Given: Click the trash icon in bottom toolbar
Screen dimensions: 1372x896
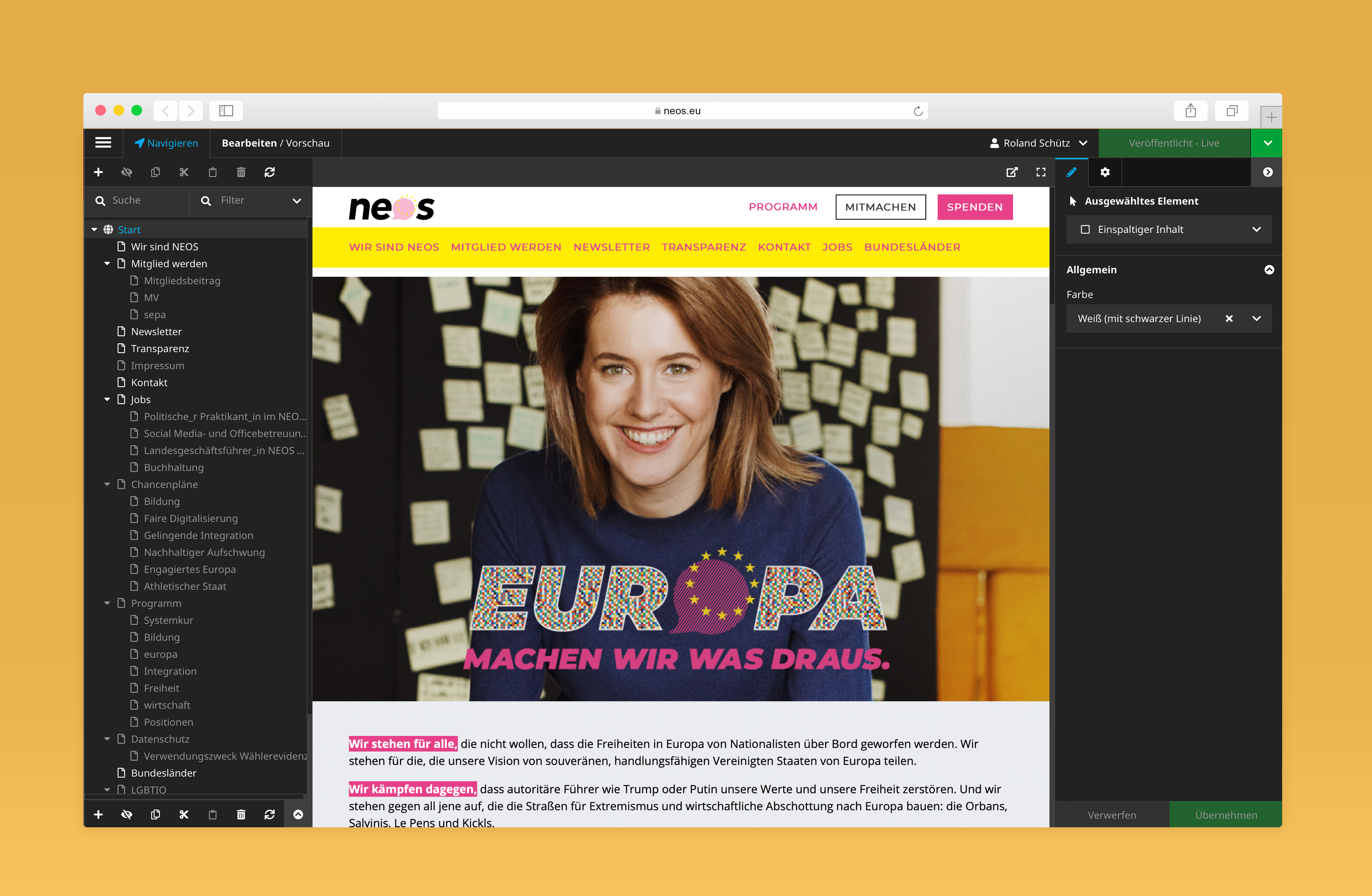Looking at the screenshot, I should [x=241, y=814].
